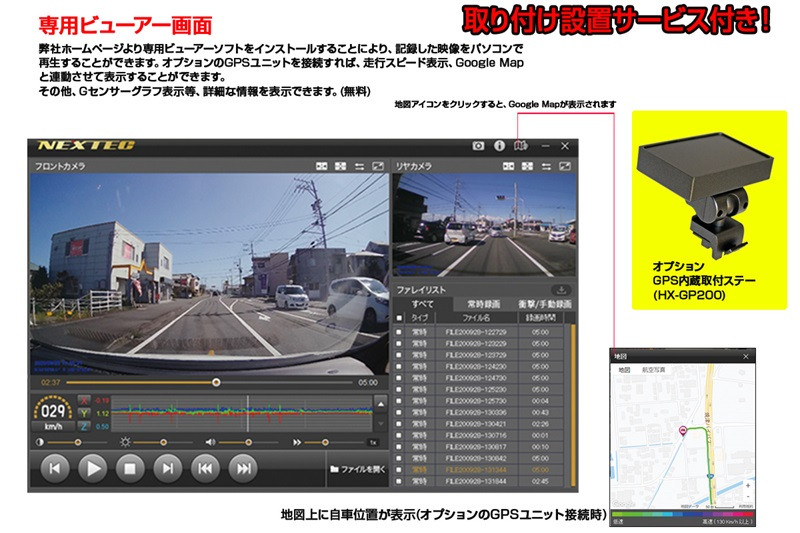Open the info icon in title bar
The height and width of the screenshot is (533, 800).
coord(499,146)
